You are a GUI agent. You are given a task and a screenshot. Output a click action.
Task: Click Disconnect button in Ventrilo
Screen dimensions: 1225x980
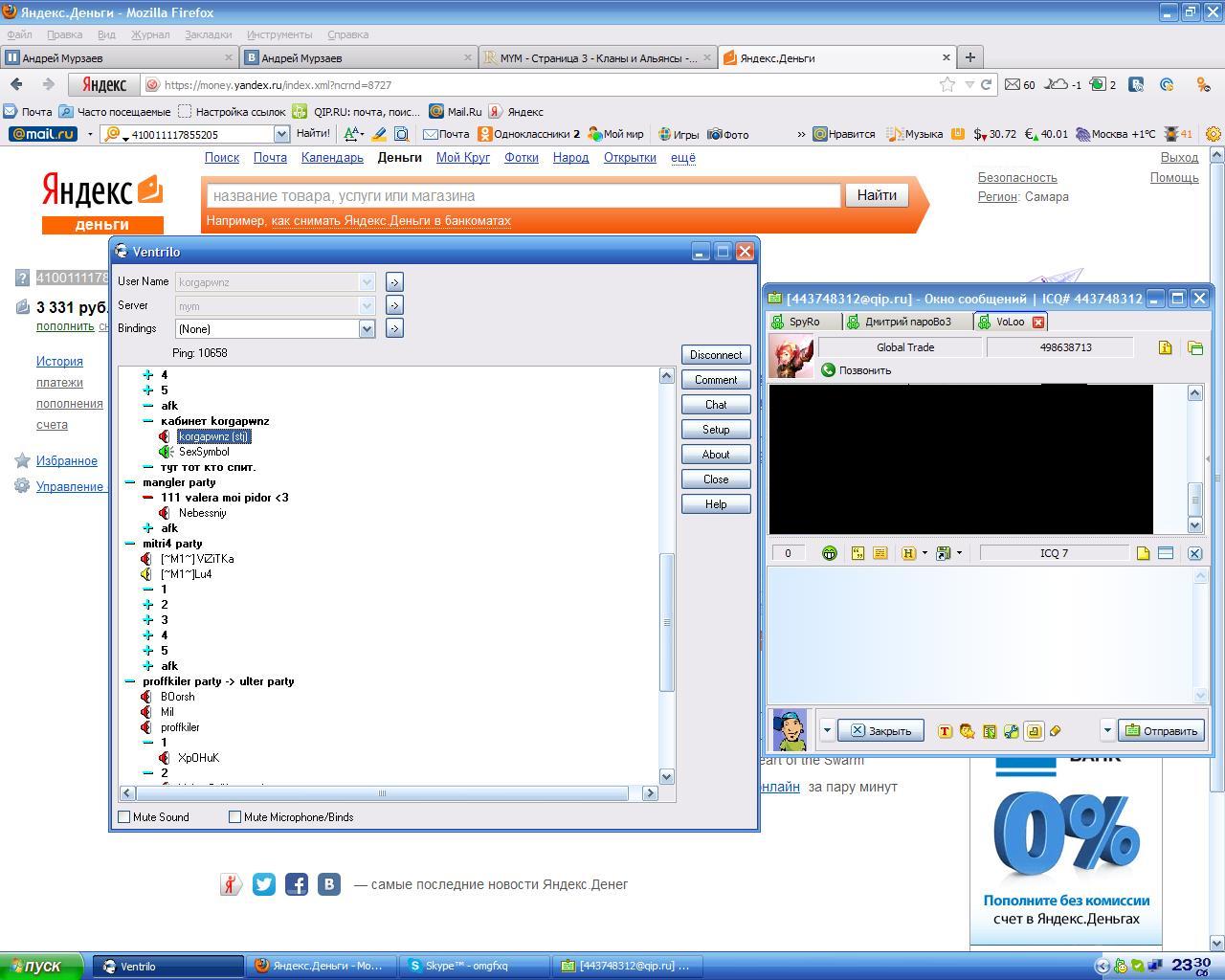tap(716, 355)
